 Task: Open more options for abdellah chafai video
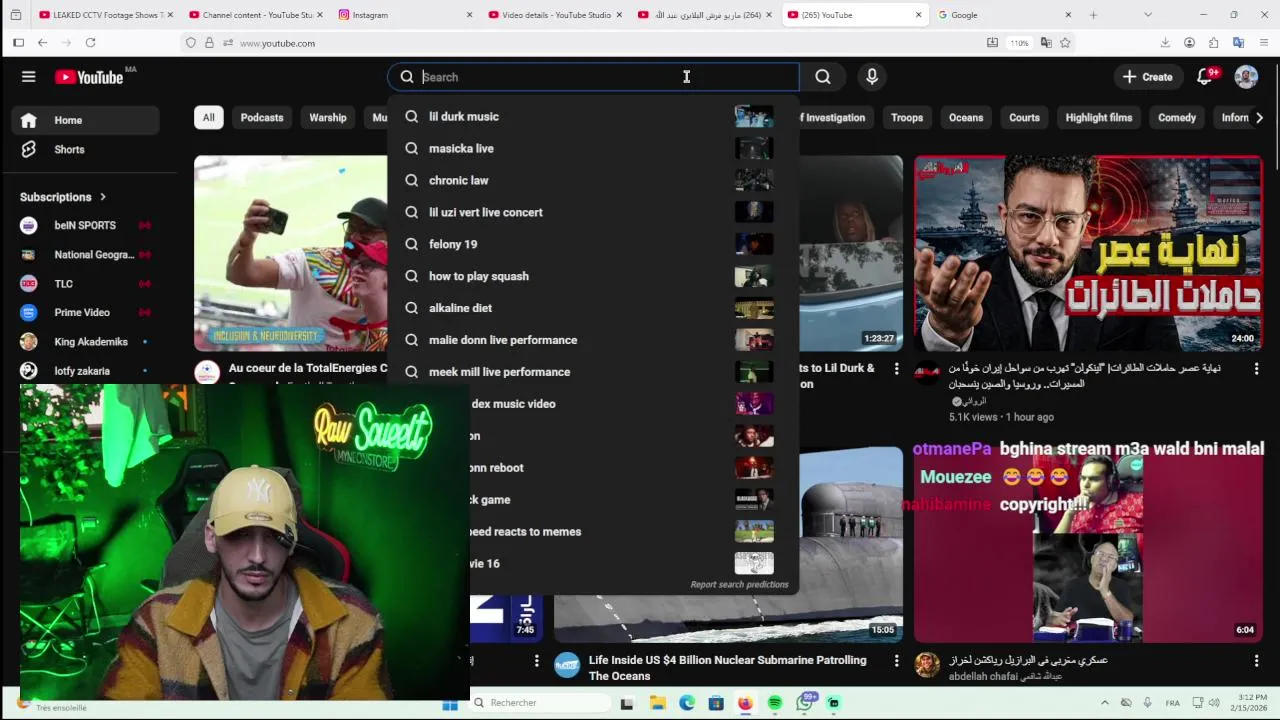(x=1257, y=661)
